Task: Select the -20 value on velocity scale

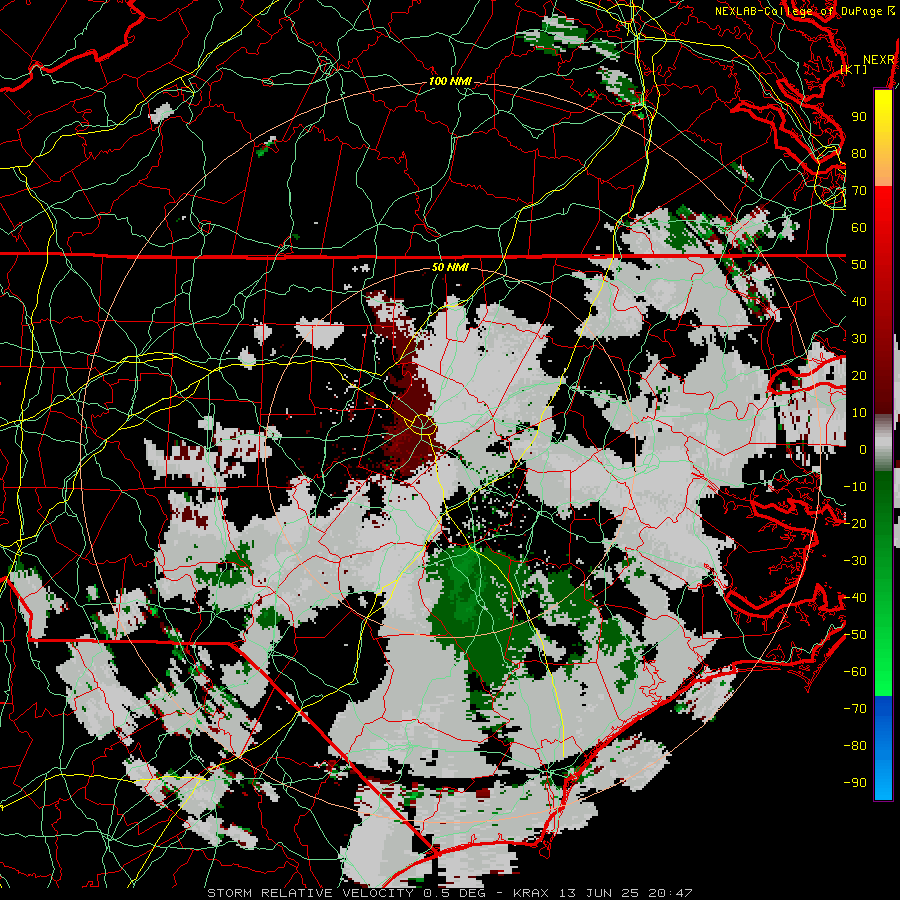Action: pos(855,523)
